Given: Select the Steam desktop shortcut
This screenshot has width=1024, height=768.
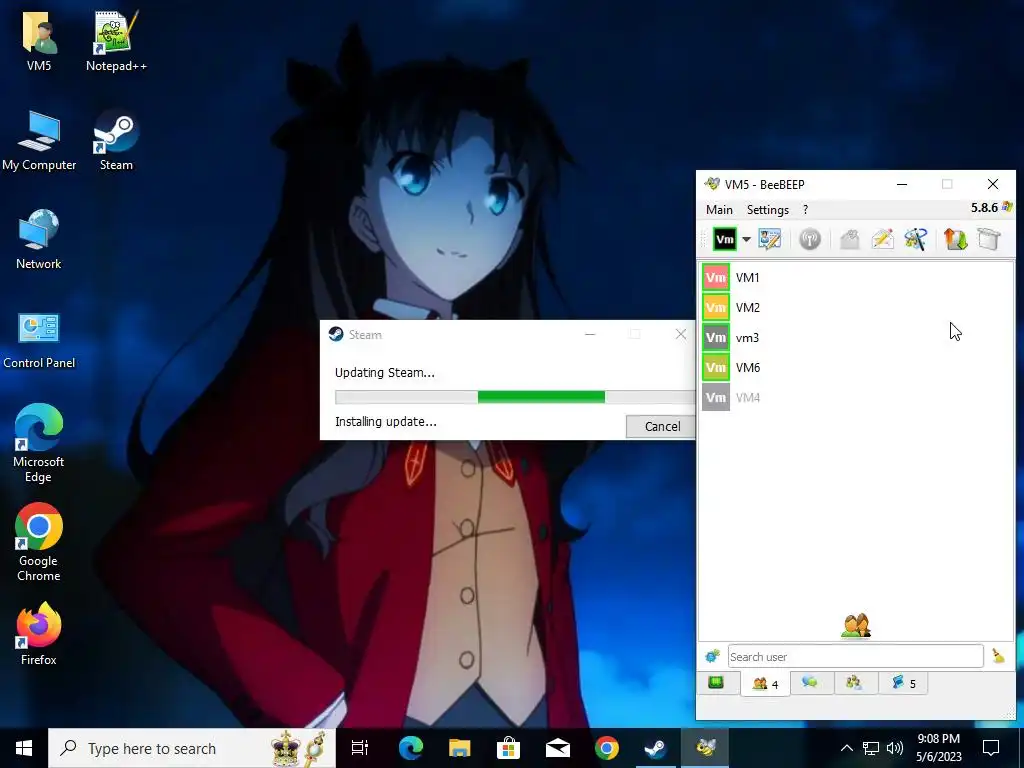Looking at the screenshot, I should (x=116, y=140).
